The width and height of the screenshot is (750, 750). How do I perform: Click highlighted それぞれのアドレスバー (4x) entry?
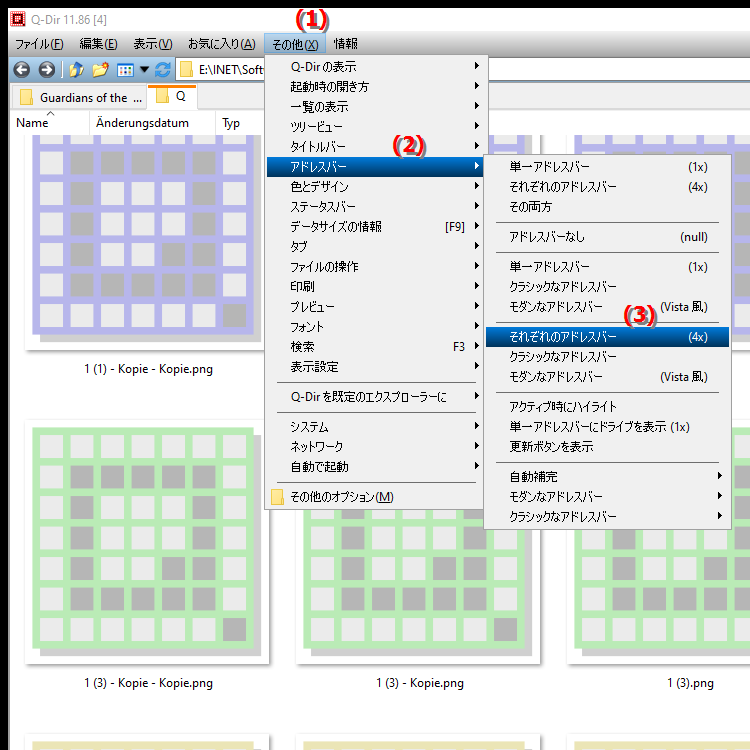(x=607, y=337)
